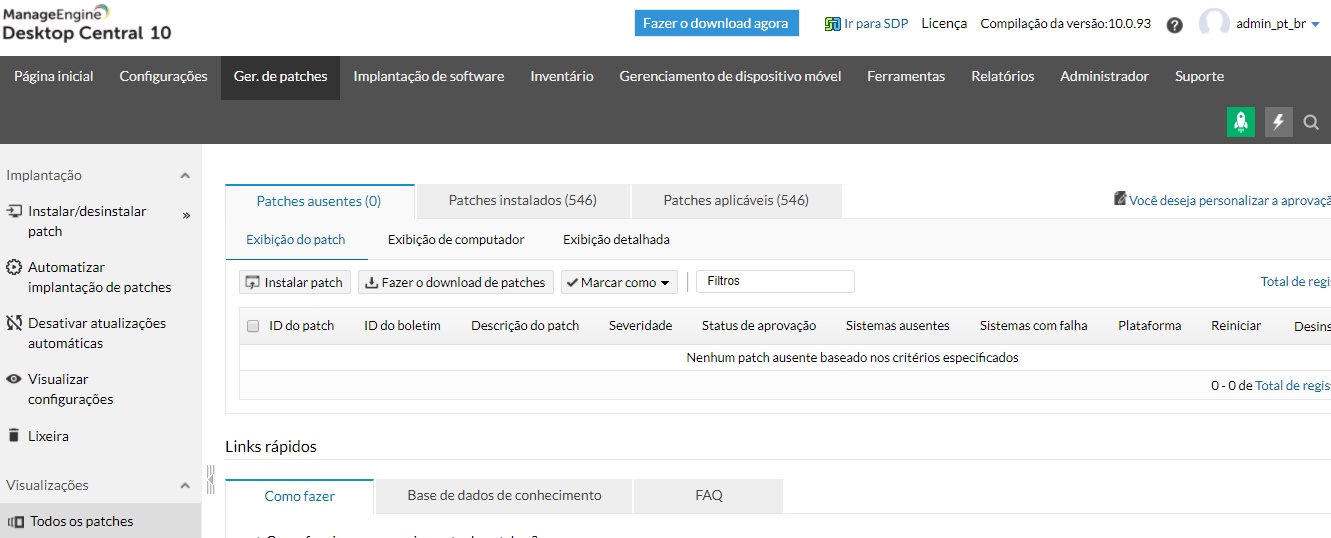
Task: Click the sidebar collapse splitter handle
Action: 210,479
